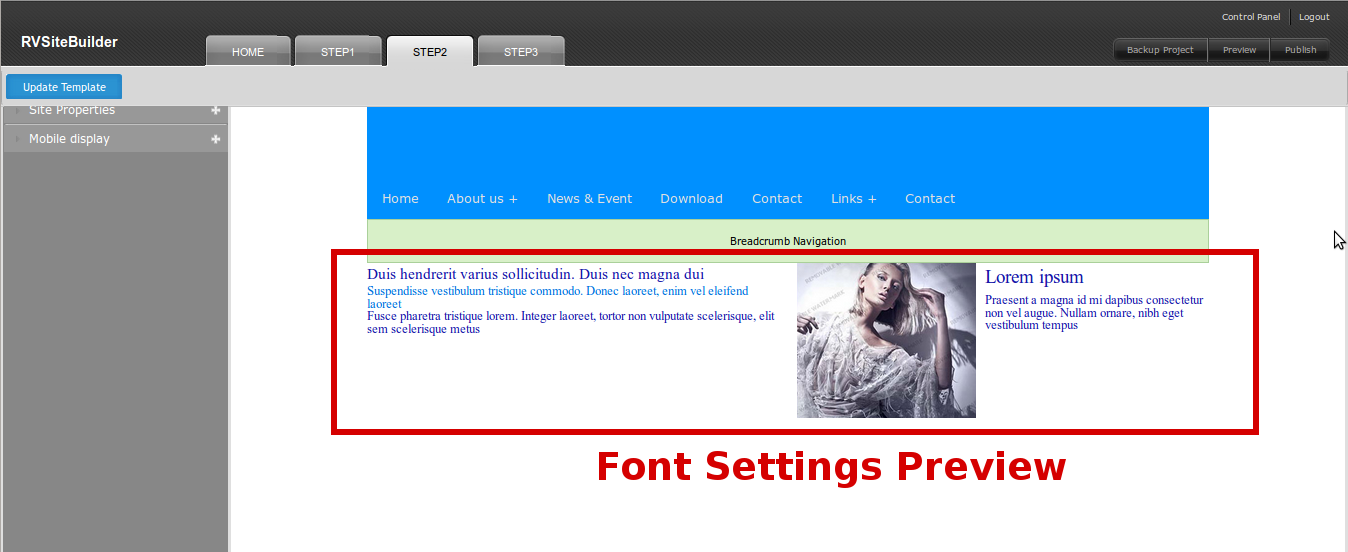Click the RVSiteBuilder logo
Viewport: 1348px width, 552px height.
[69, 42]
